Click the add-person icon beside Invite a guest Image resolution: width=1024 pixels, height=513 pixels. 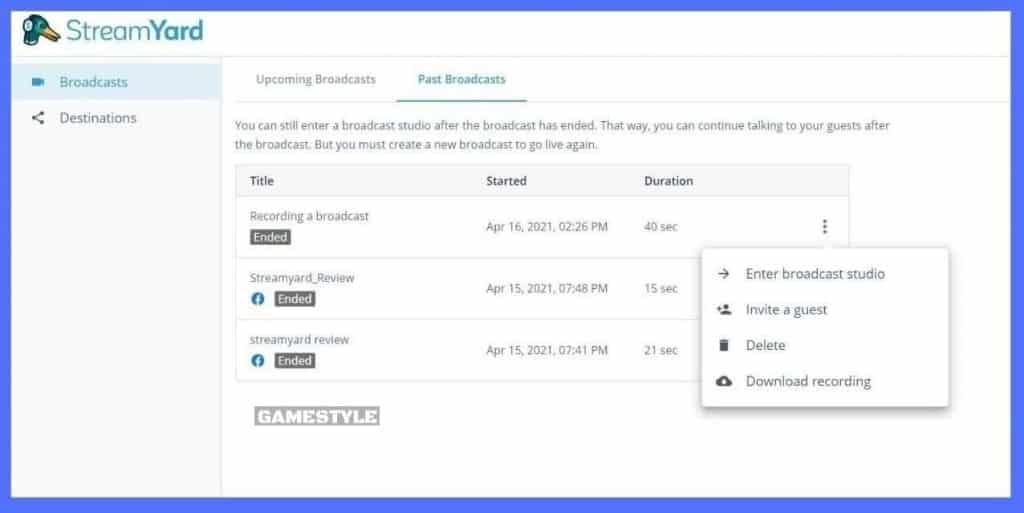tap(724, 310)
